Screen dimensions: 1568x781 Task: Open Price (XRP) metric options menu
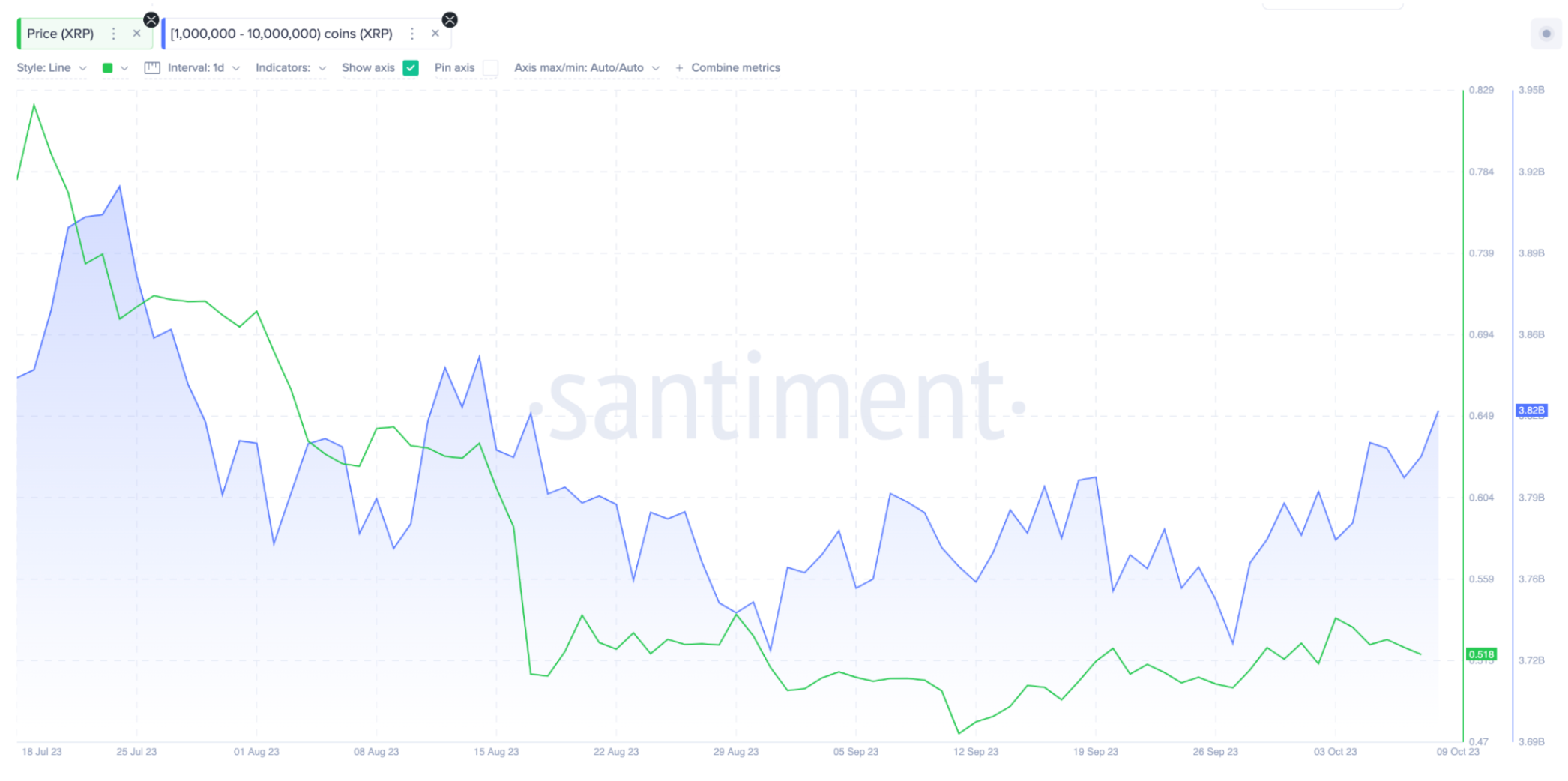pyautogui.click(x=113, y=34)
